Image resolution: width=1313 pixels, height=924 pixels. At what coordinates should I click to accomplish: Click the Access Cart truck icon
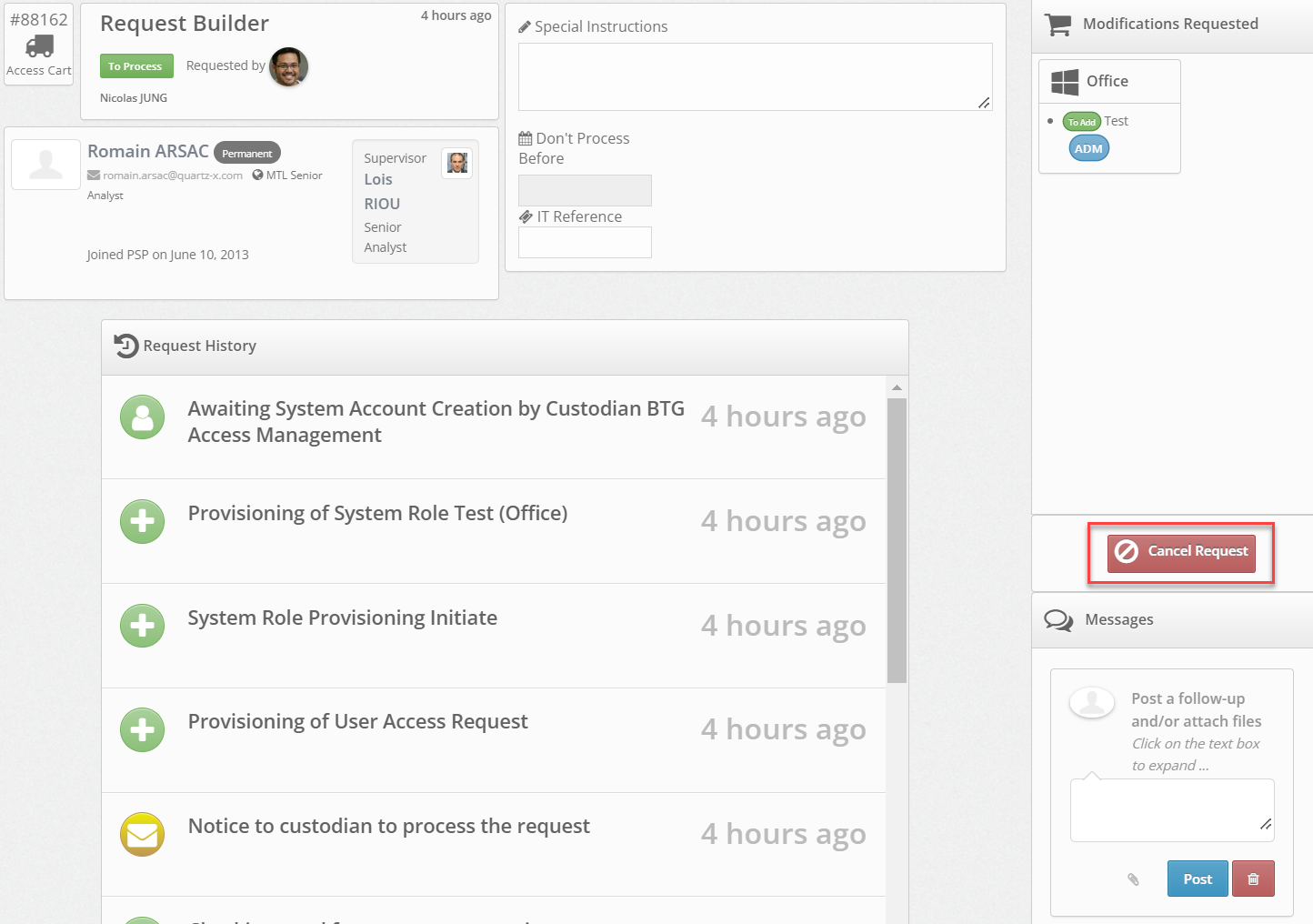pyautogui.click(x=39, y=45)
